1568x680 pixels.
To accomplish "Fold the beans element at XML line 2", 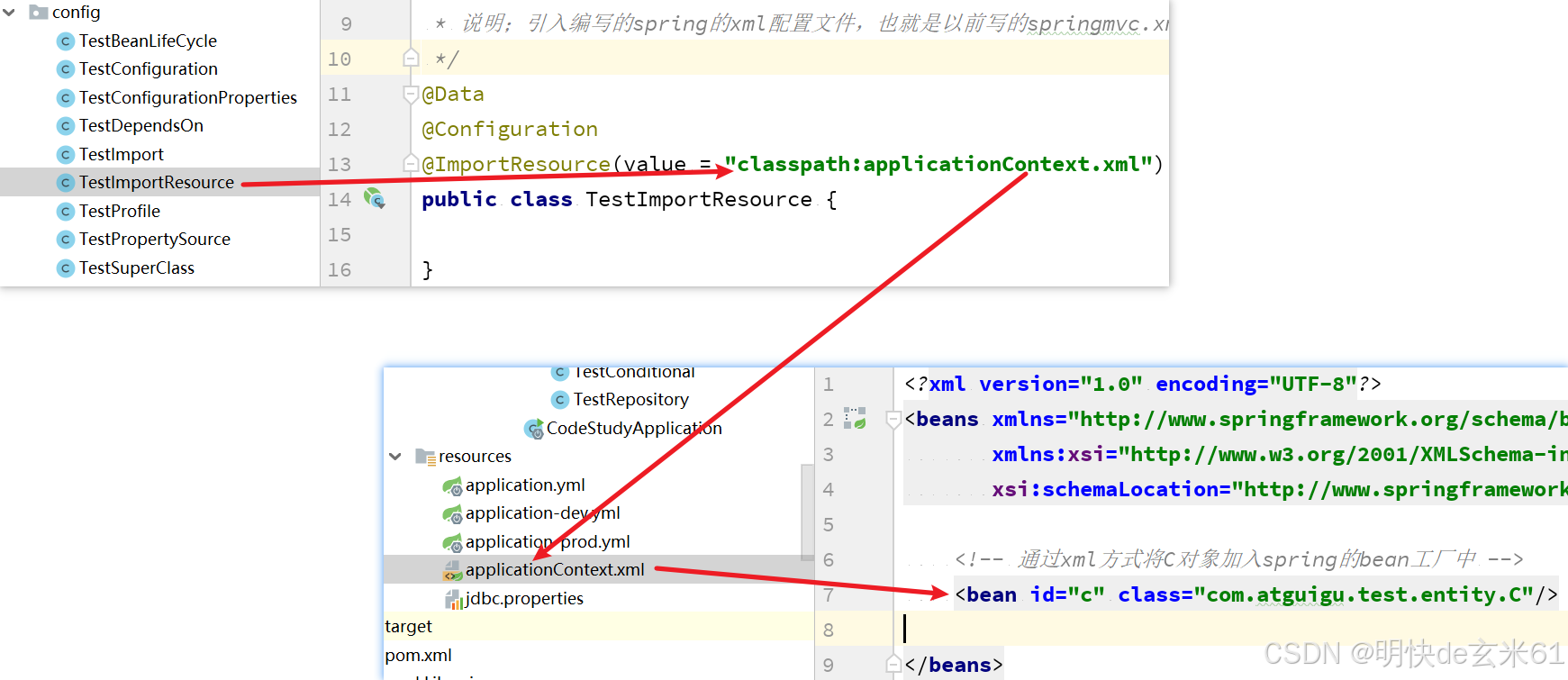I will tap(893, 419).
